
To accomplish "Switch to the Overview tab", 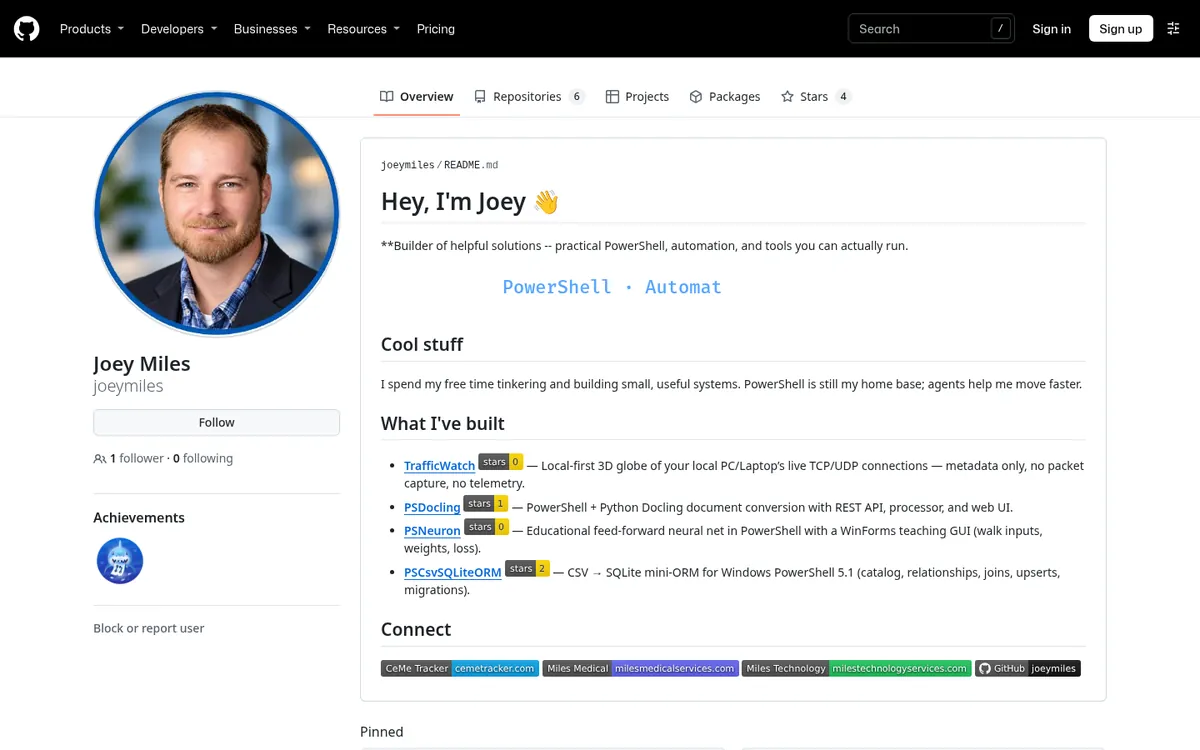I will pos(417,97).
